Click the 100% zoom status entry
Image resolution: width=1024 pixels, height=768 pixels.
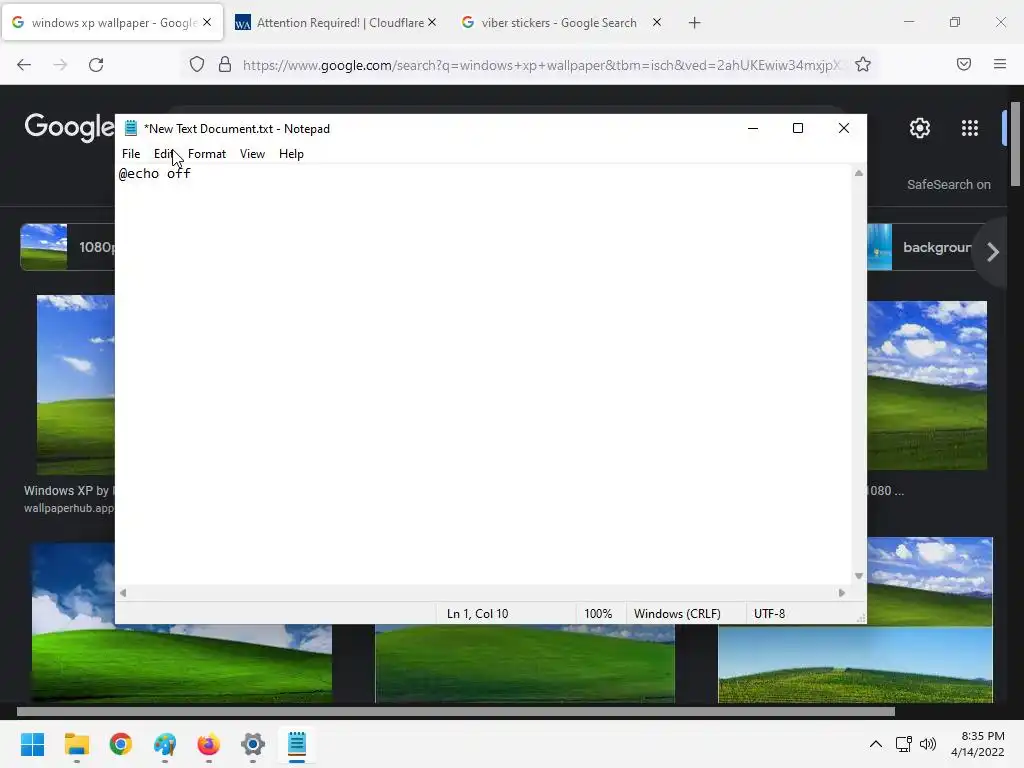point(598,614)
